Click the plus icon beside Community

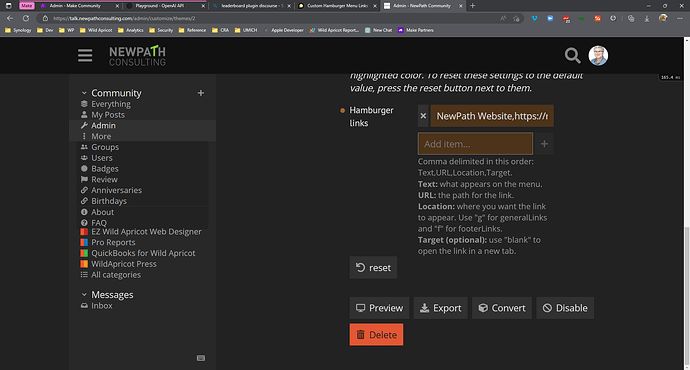pos(201,93)
